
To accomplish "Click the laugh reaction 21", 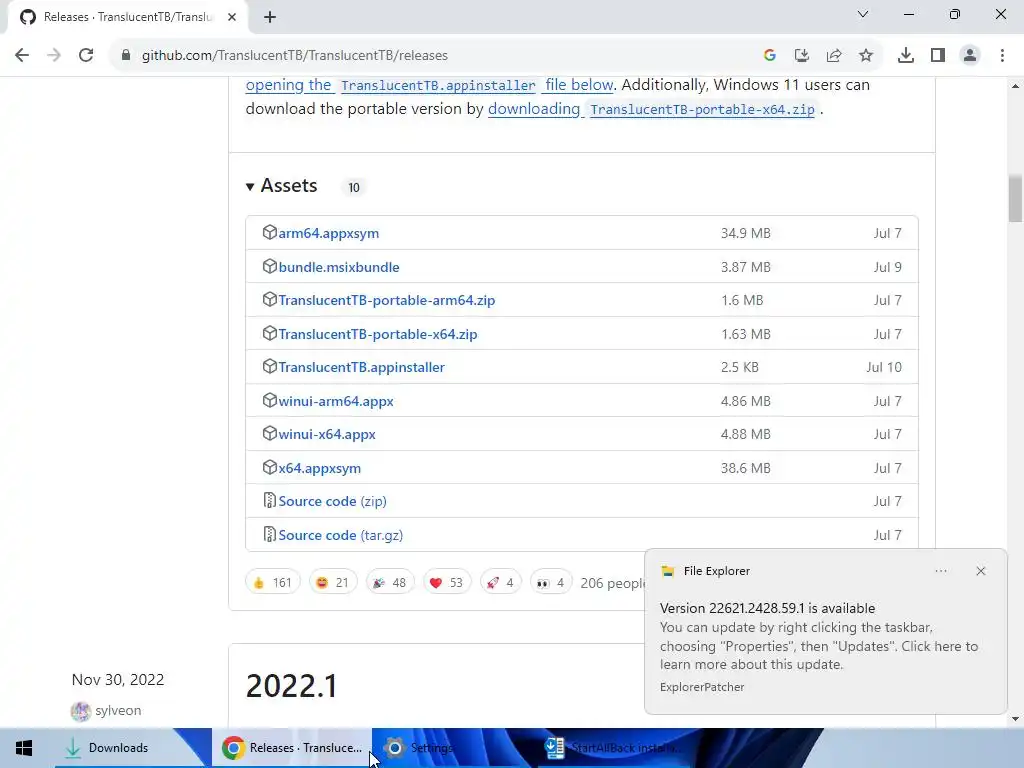I will 332,582.
